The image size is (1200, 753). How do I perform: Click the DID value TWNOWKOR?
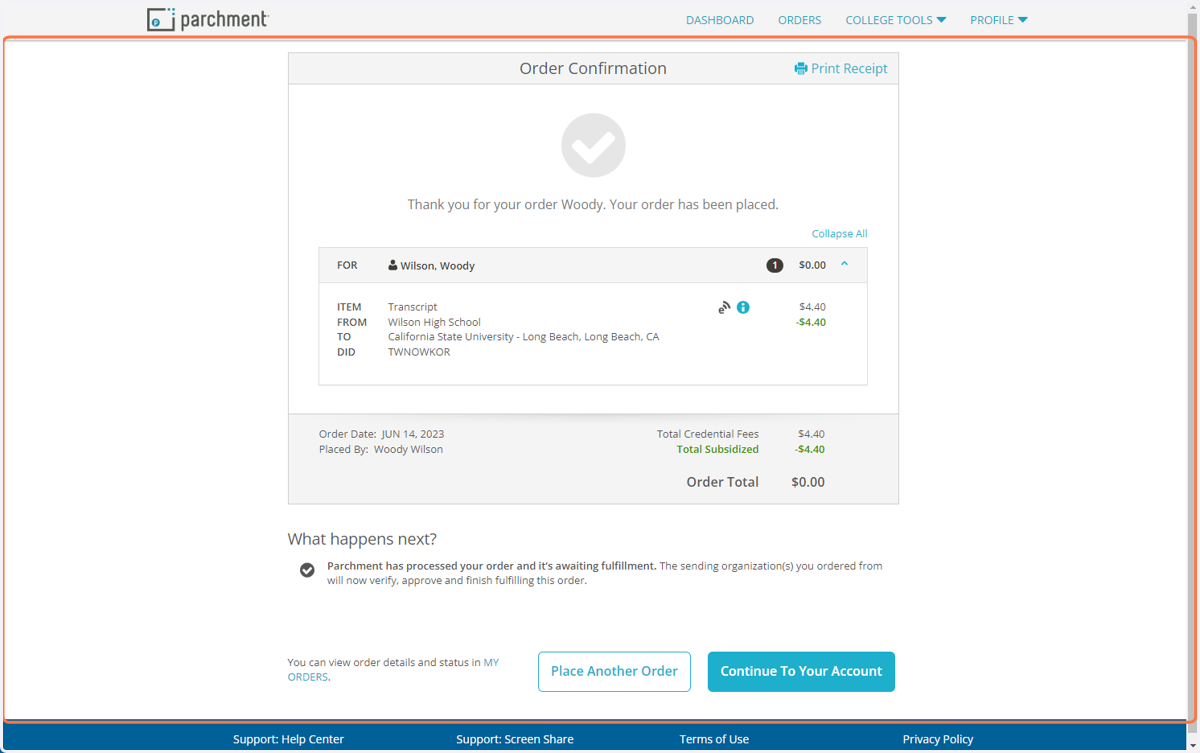[x=419, y=352]
